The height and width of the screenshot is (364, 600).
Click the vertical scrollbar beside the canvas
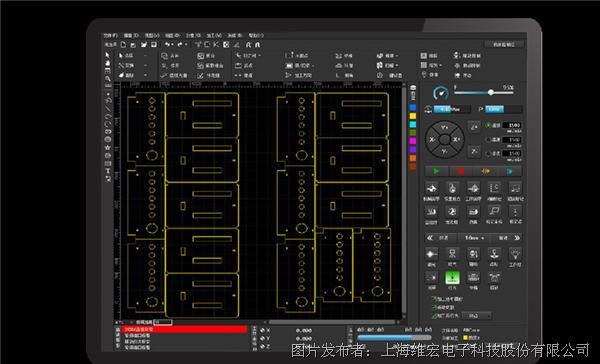404,201
